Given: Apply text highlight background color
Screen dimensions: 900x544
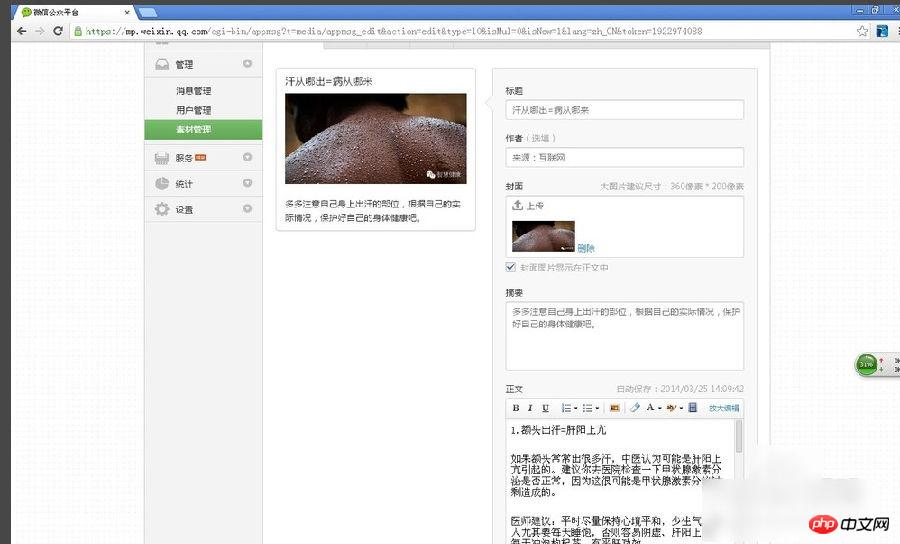Looking at the screenshot, I should click(x=670, y=408).
